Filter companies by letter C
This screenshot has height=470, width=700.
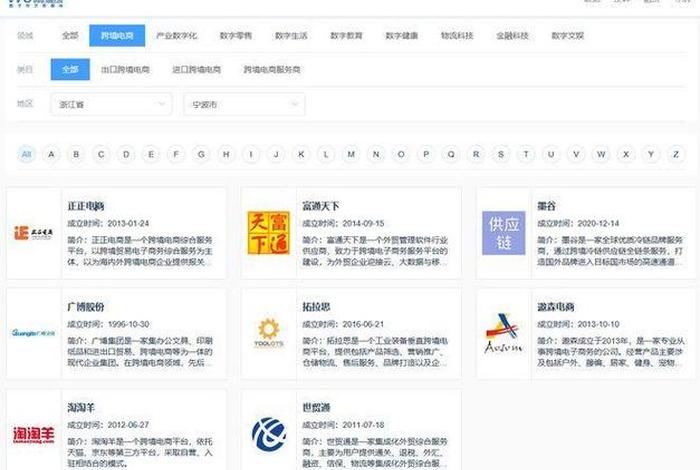(x=101, y=154)
